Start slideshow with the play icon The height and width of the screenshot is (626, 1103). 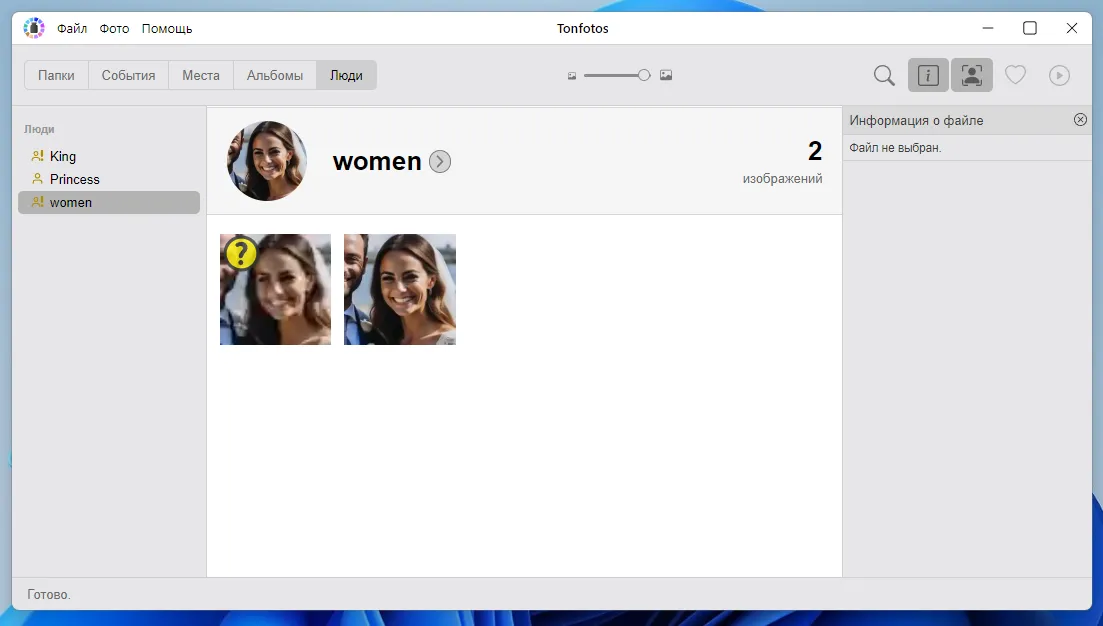pos(1059,75)
